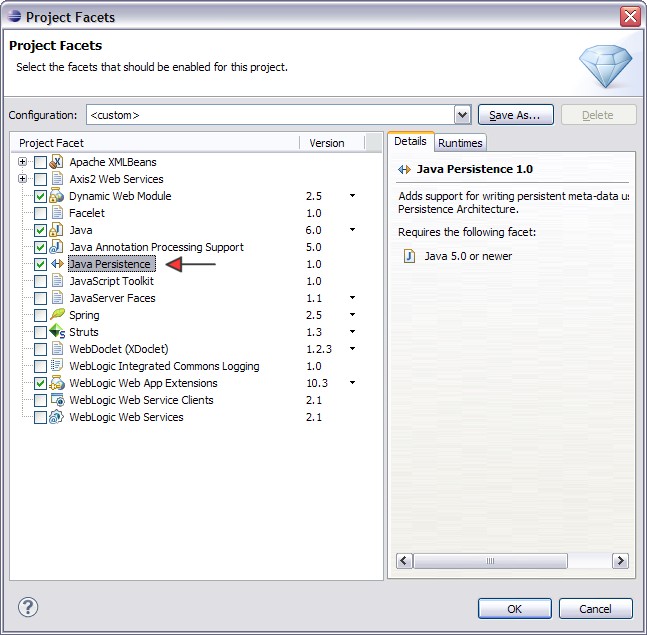Click inside the Configuration <custom> field

[x=270, y=115]
